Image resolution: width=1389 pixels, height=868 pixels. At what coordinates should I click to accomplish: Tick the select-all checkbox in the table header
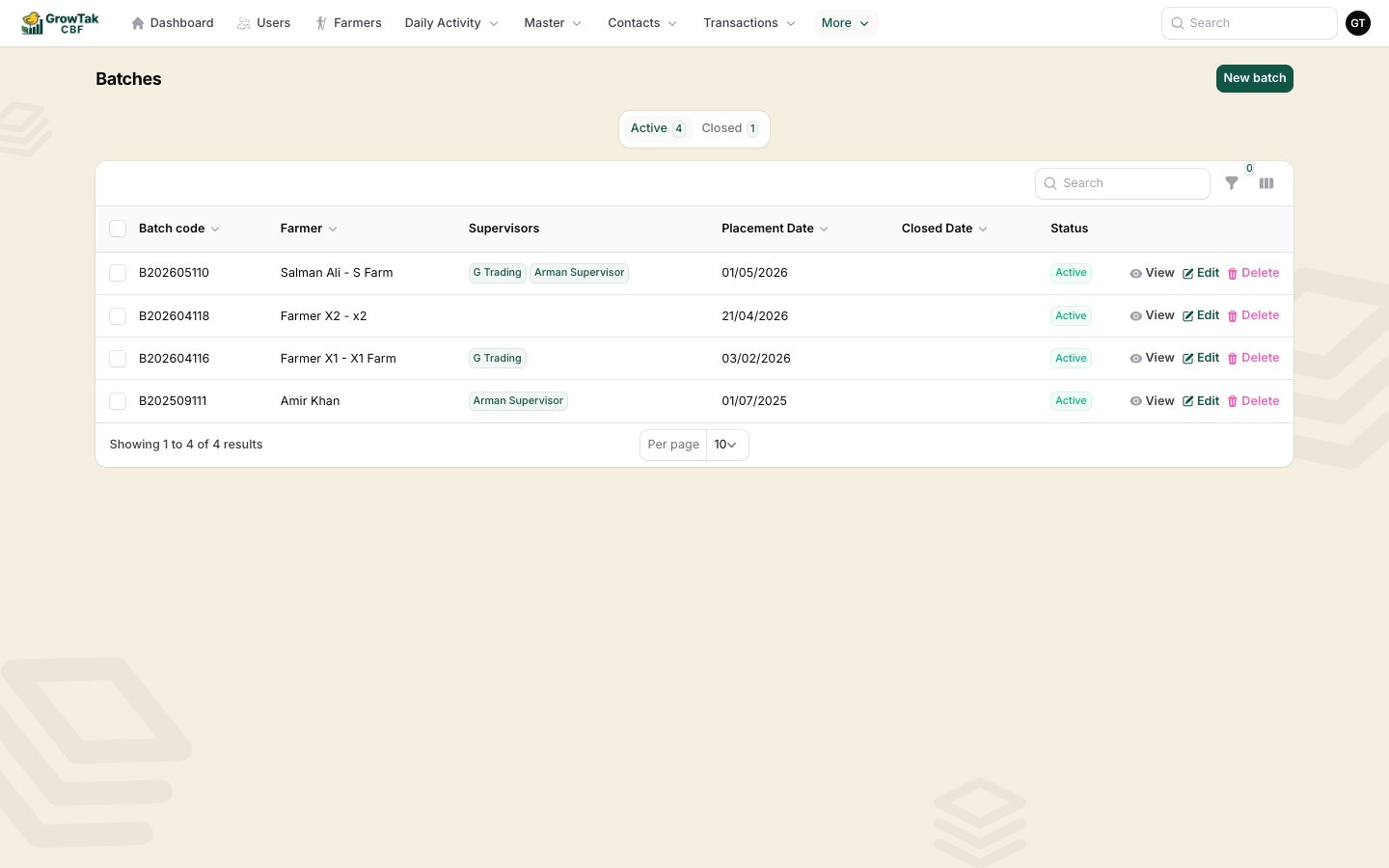click(118, 229)
